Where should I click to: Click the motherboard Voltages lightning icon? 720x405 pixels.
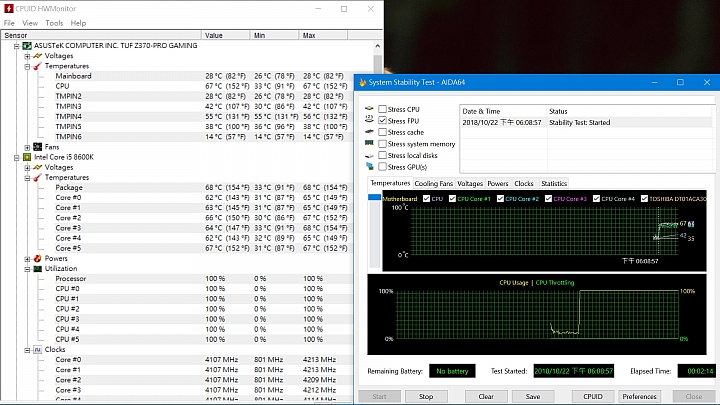coord(38,56)
